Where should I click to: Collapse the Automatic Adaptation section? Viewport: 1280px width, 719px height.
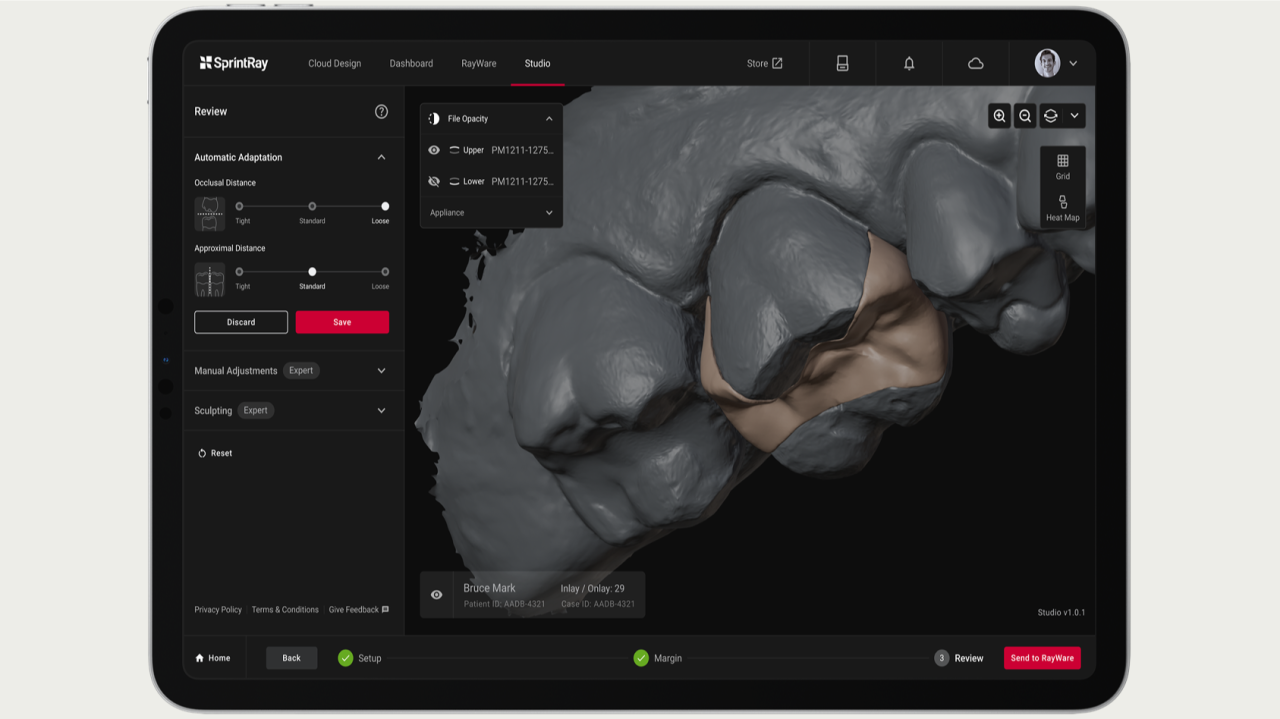pos(381,157)
